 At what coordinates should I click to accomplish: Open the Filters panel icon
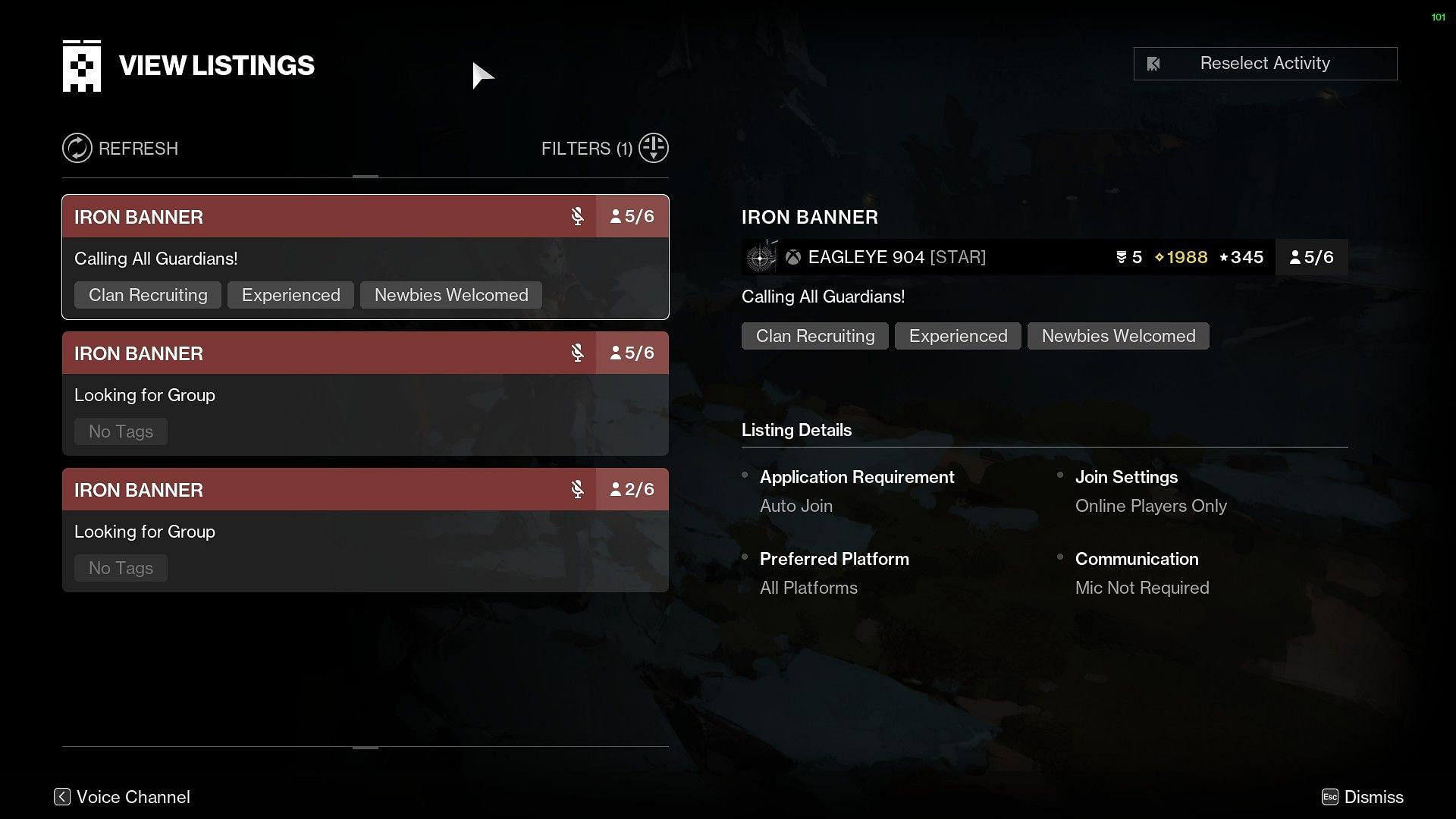click(654, 148)
